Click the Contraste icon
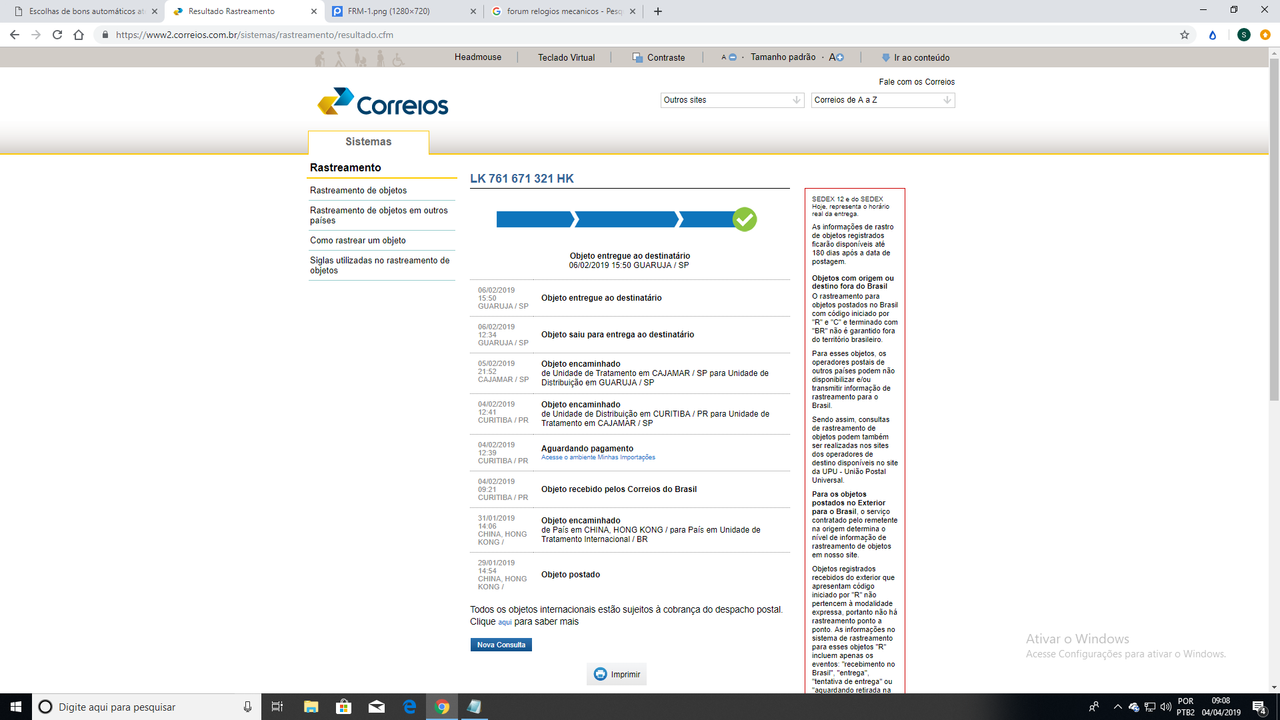This screenshot has width=1280, height=720. coord(637,58)
